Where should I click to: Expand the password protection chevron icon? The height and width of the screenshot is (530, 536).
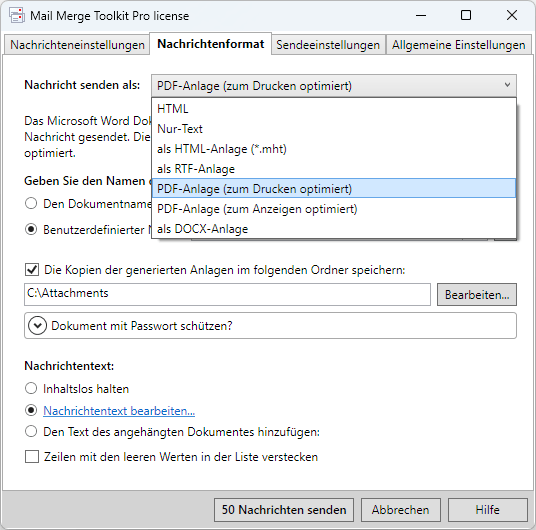coord(38,326)
